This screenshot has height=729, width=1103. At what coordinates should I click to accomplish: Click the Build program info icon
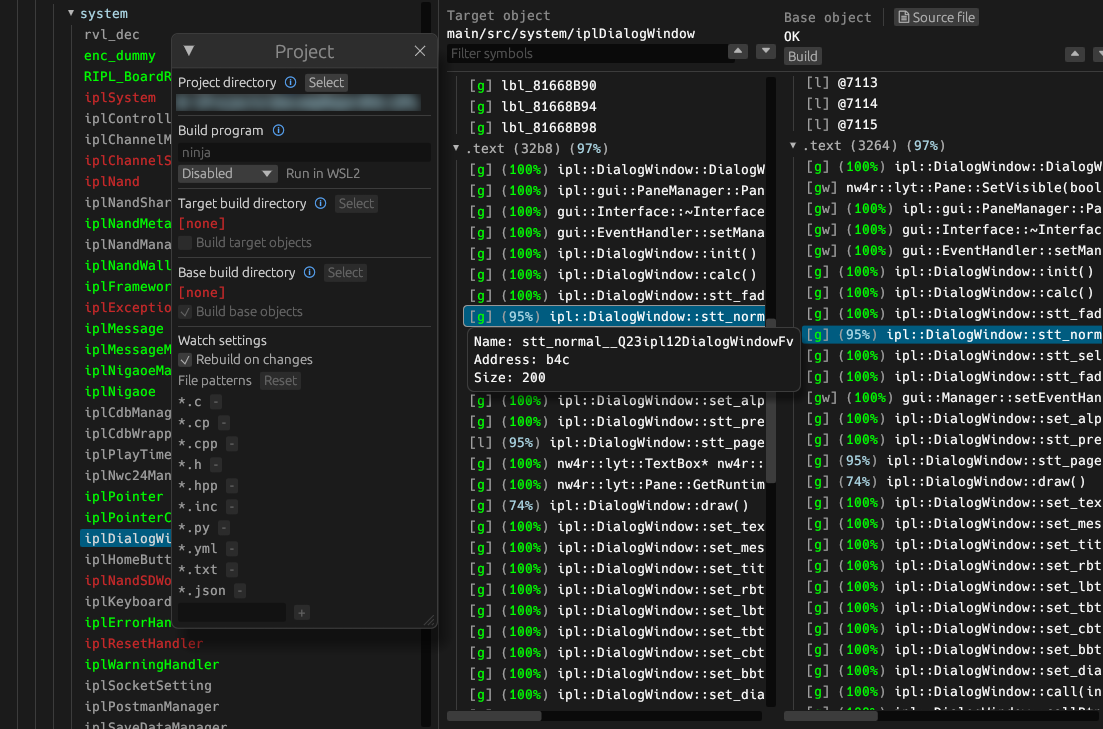click(279, 131)
